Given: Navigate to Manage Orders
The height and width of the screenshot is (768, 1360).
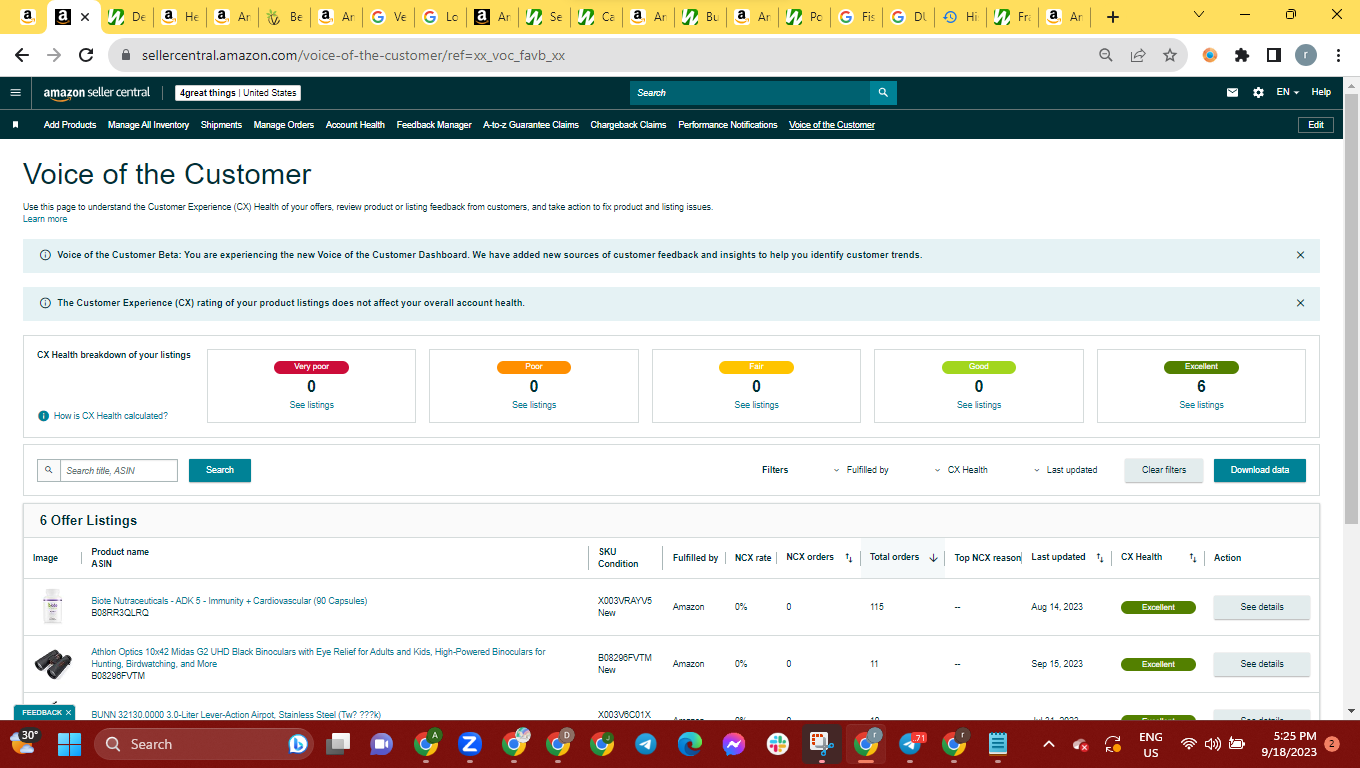Looking at the screenshot, I should pyautogui.click(x=284, y=125).
